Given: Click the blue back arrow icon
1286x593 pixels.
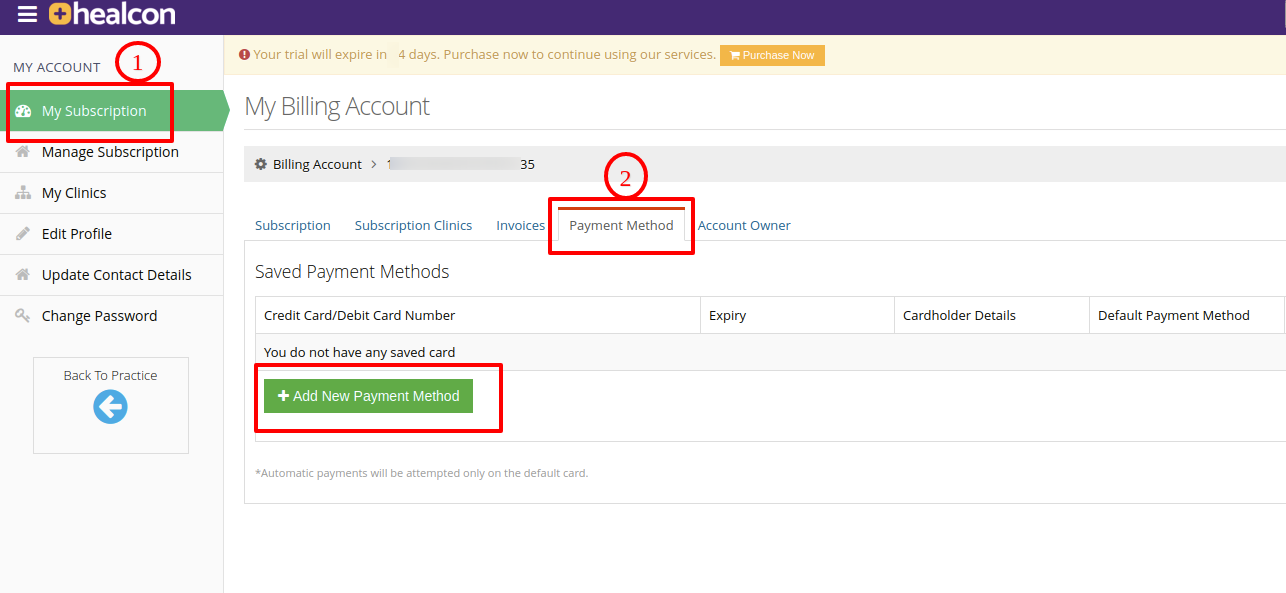Looking at the screenshot, I should (110, 406).
